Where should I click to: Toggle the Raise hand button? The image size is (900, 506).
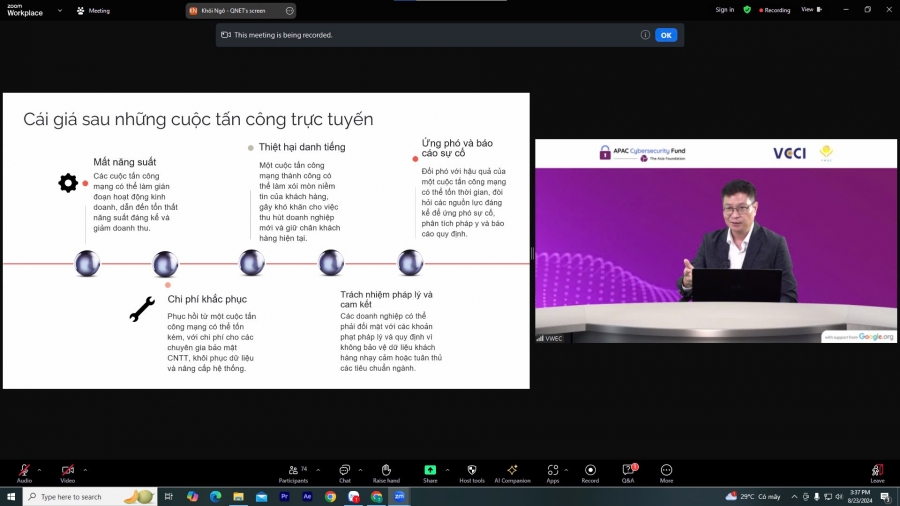(x=386, y=471)
